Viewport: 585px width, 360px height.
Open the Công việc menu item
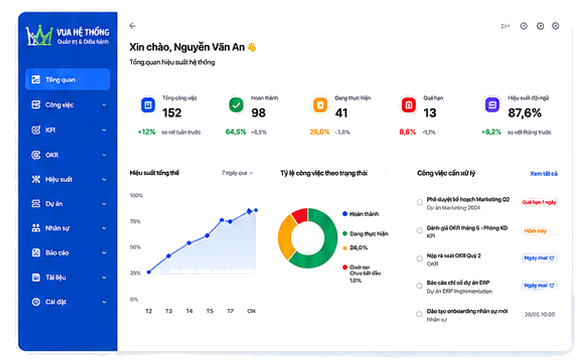click(x=68, y=105)
